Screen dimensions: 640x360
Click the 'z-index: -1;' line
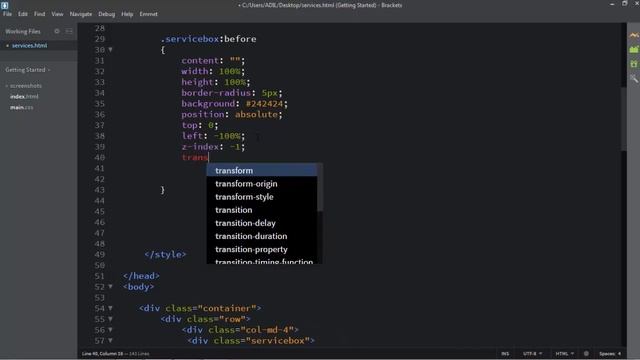[213, 147]
